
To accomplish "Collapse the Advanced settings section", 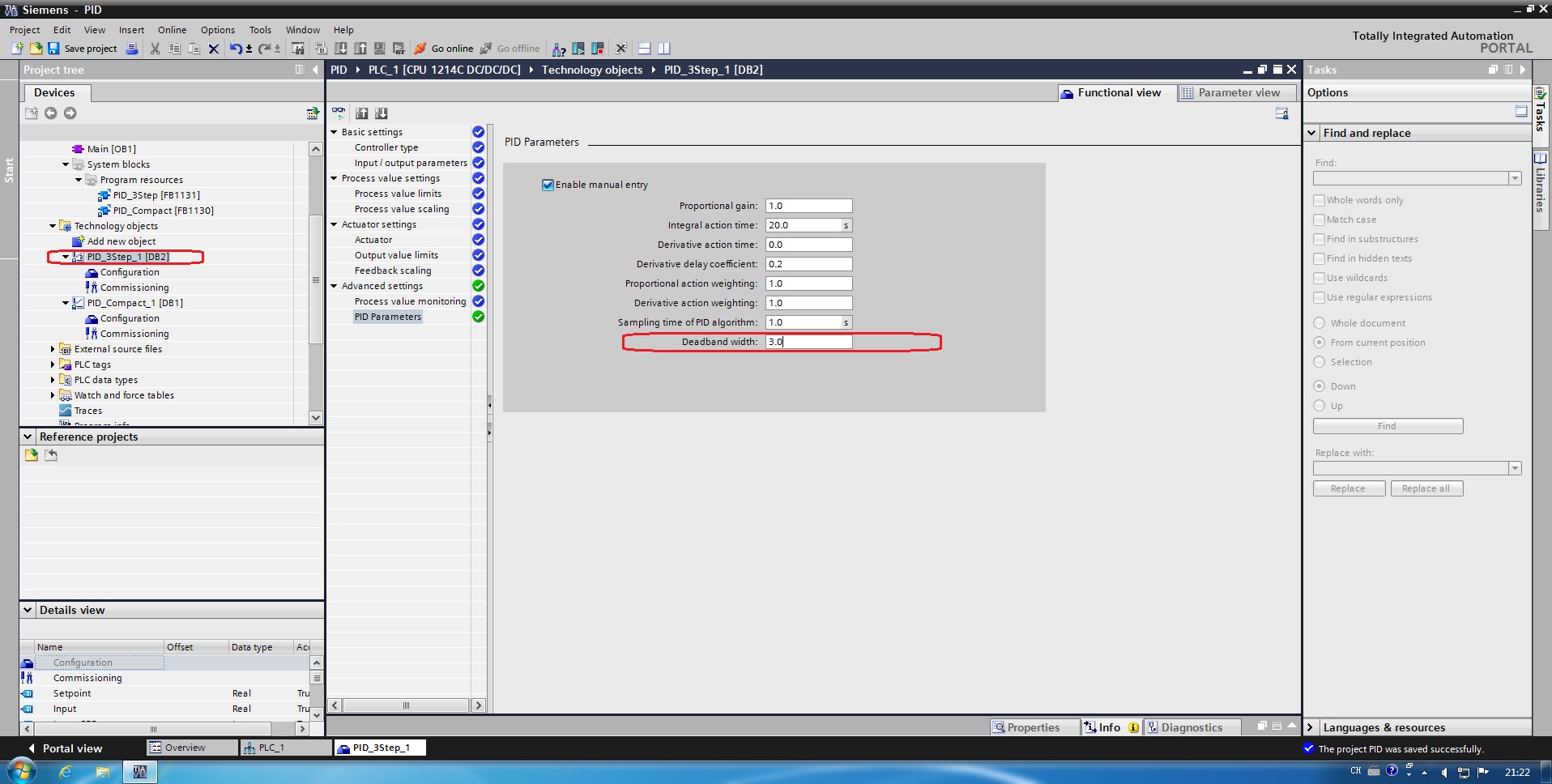I will pos(334,286).
